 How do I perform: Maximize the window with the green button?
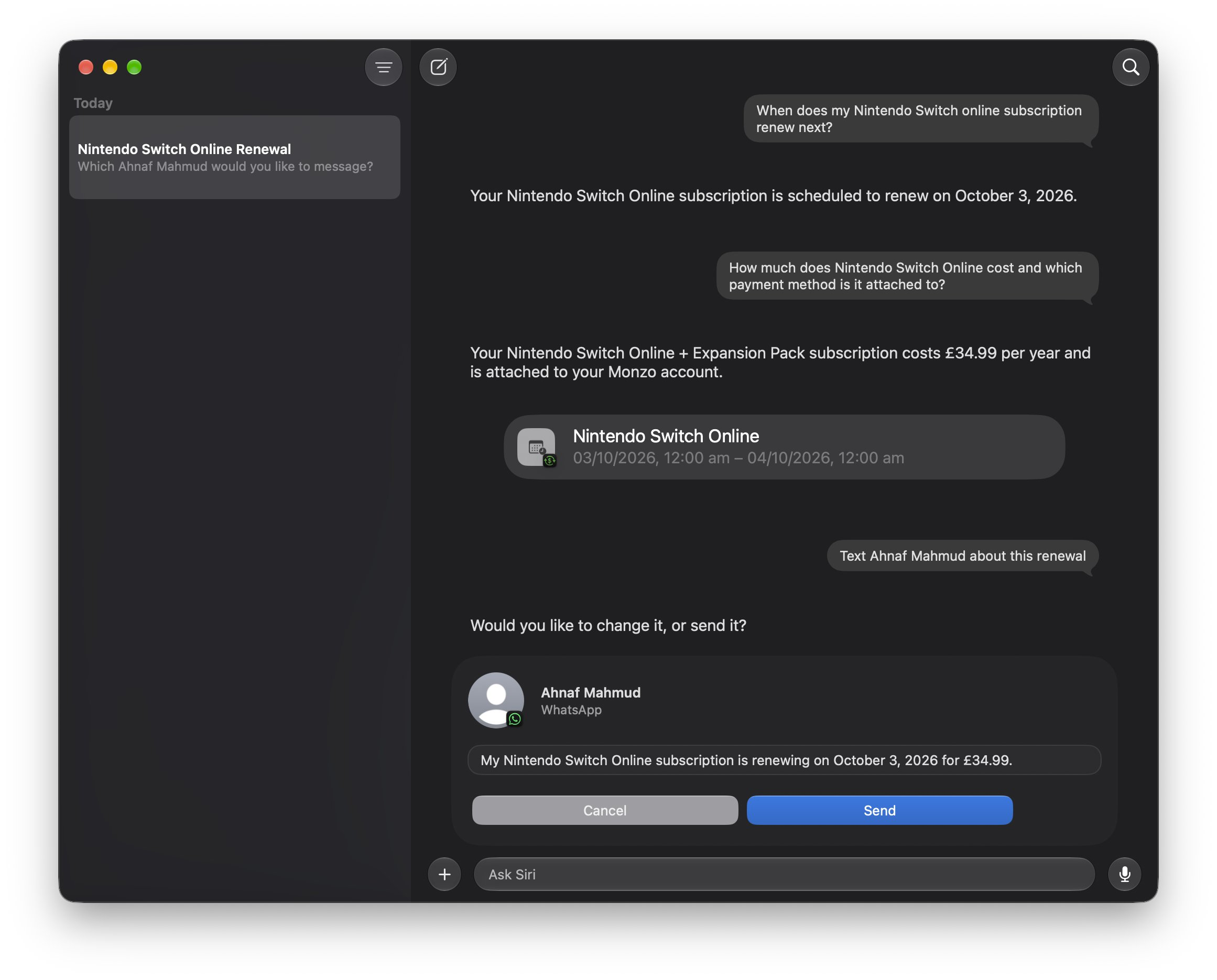coord(134,67)
